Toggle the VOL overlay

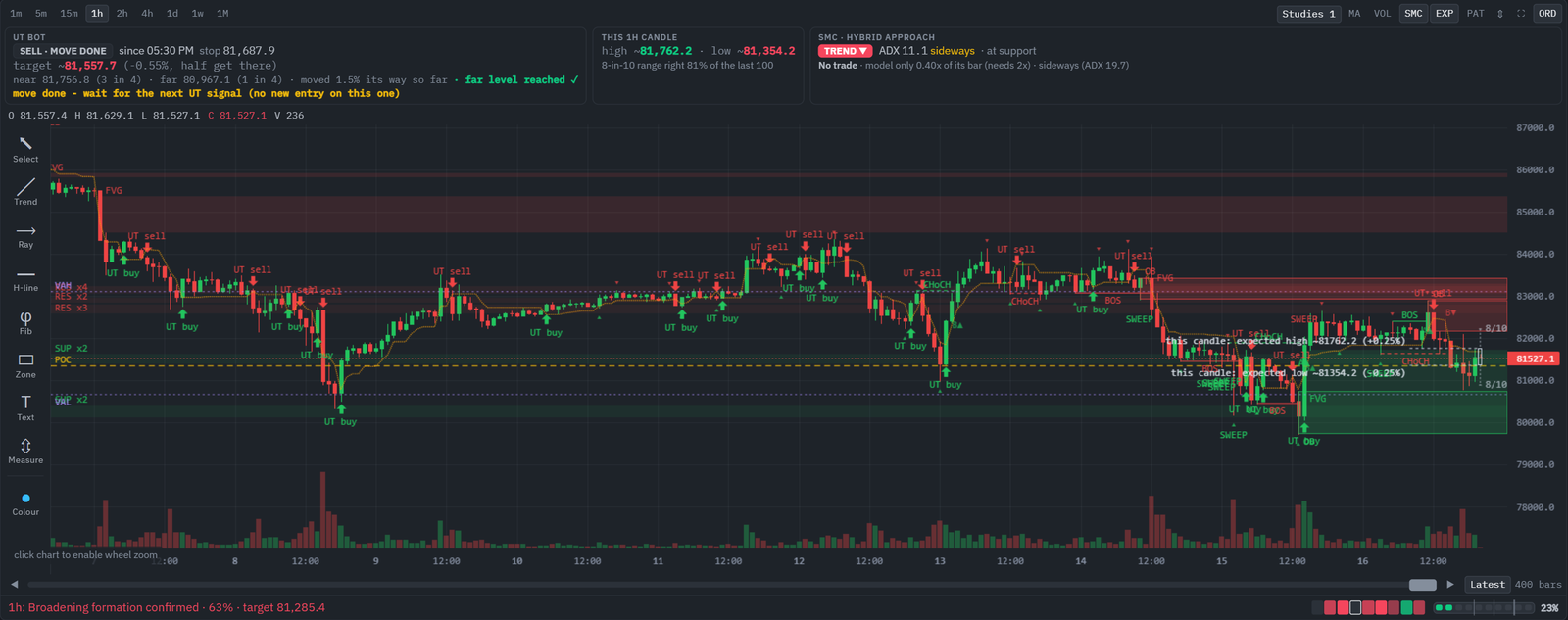1382,14
